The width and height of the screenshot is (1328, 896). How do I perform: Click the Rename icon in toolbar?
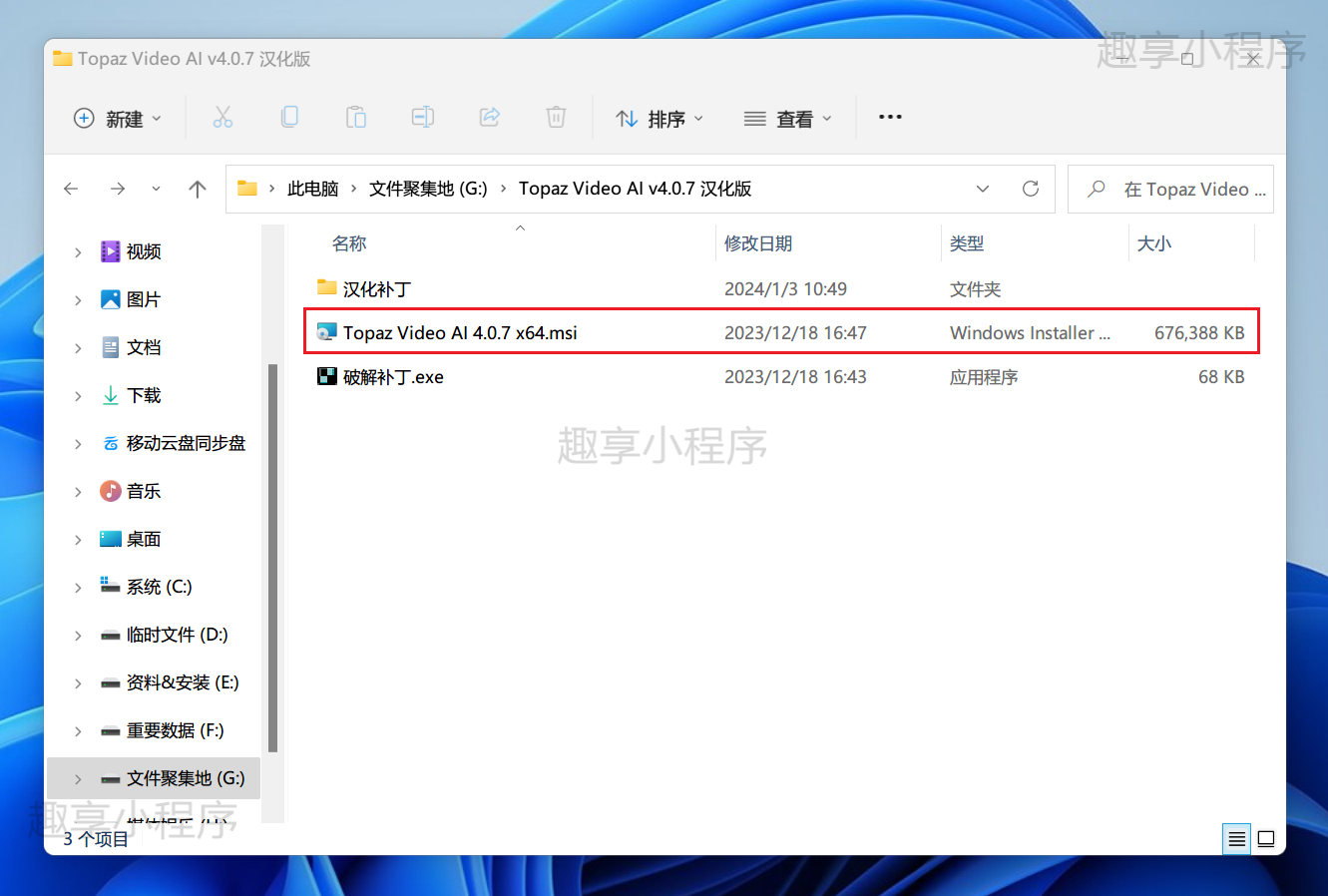[423, 118]
